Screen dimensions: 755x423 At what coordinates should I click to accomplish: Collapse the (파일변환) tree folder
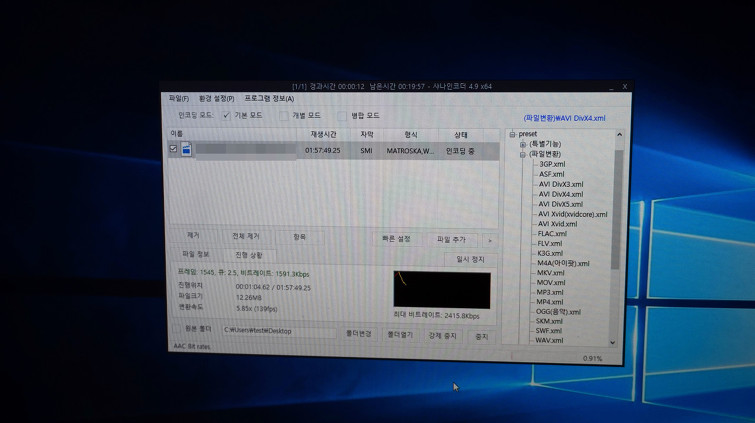(522, 155)
